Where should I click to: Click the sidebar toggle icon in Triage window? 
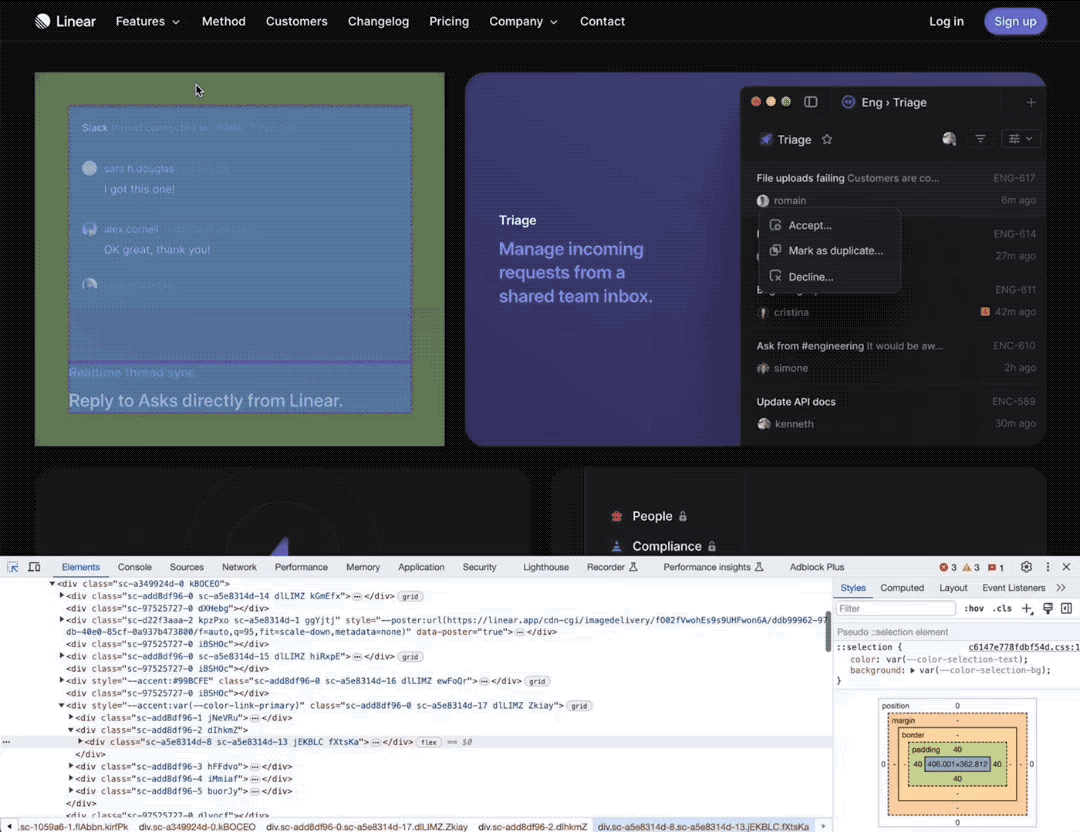[811, 102]
